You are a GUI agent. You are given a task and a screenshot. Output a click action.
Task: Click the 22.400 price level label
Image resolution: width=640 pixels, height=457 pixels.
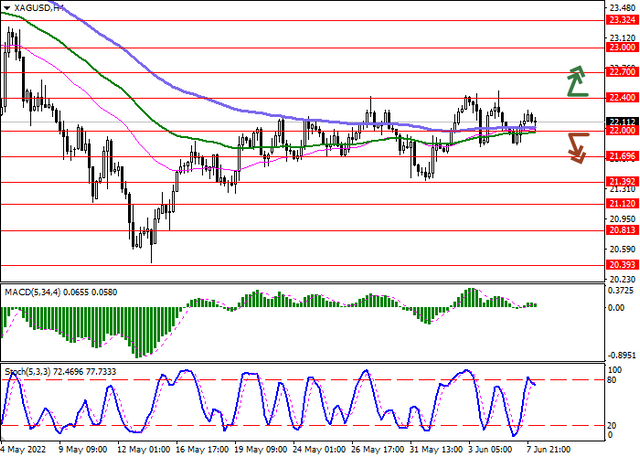[x=622, y=98]
